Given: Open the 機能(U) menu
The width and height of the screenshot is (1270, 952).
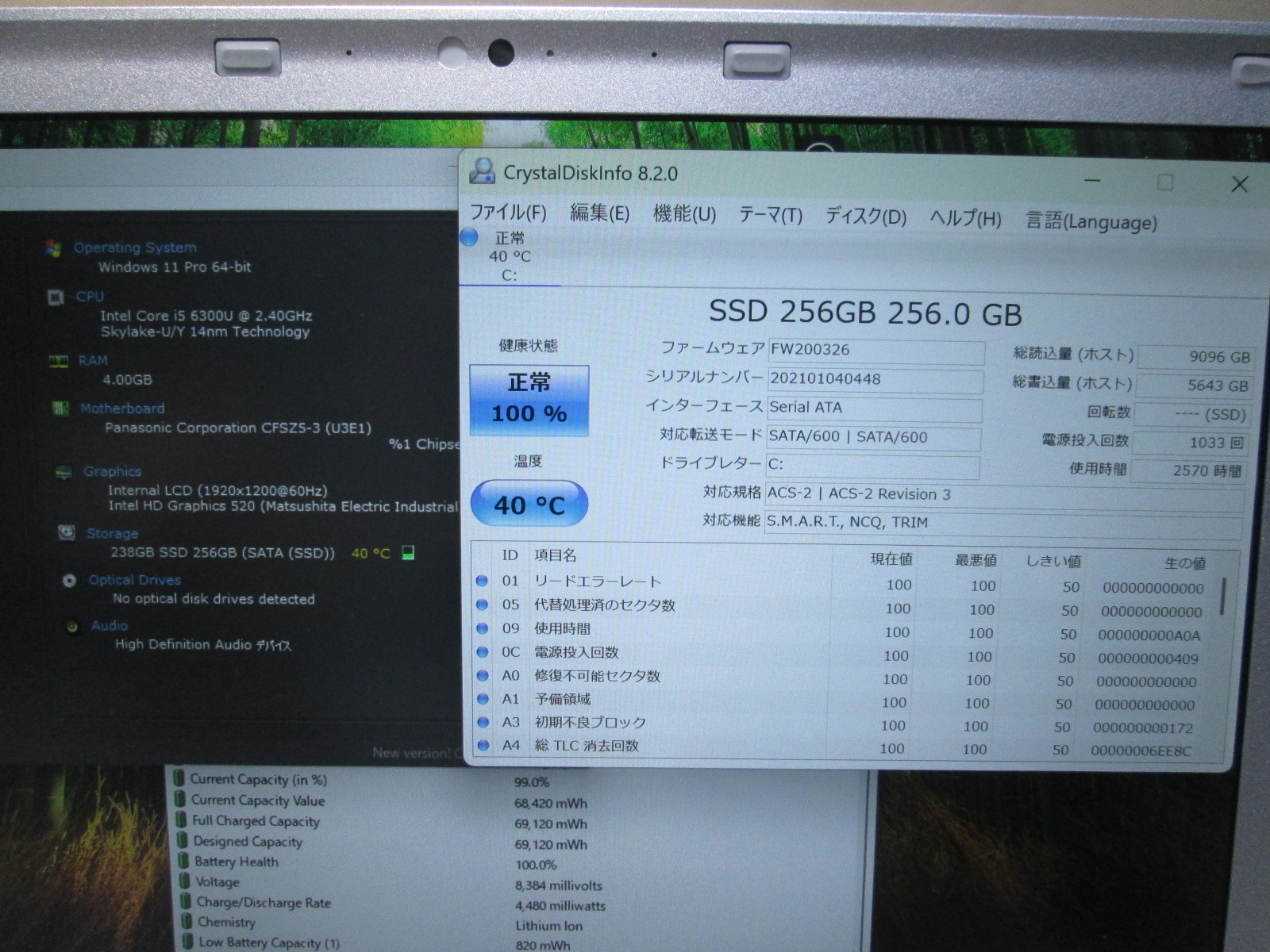Looking at the screenshot, I should (x=684, y=214).
